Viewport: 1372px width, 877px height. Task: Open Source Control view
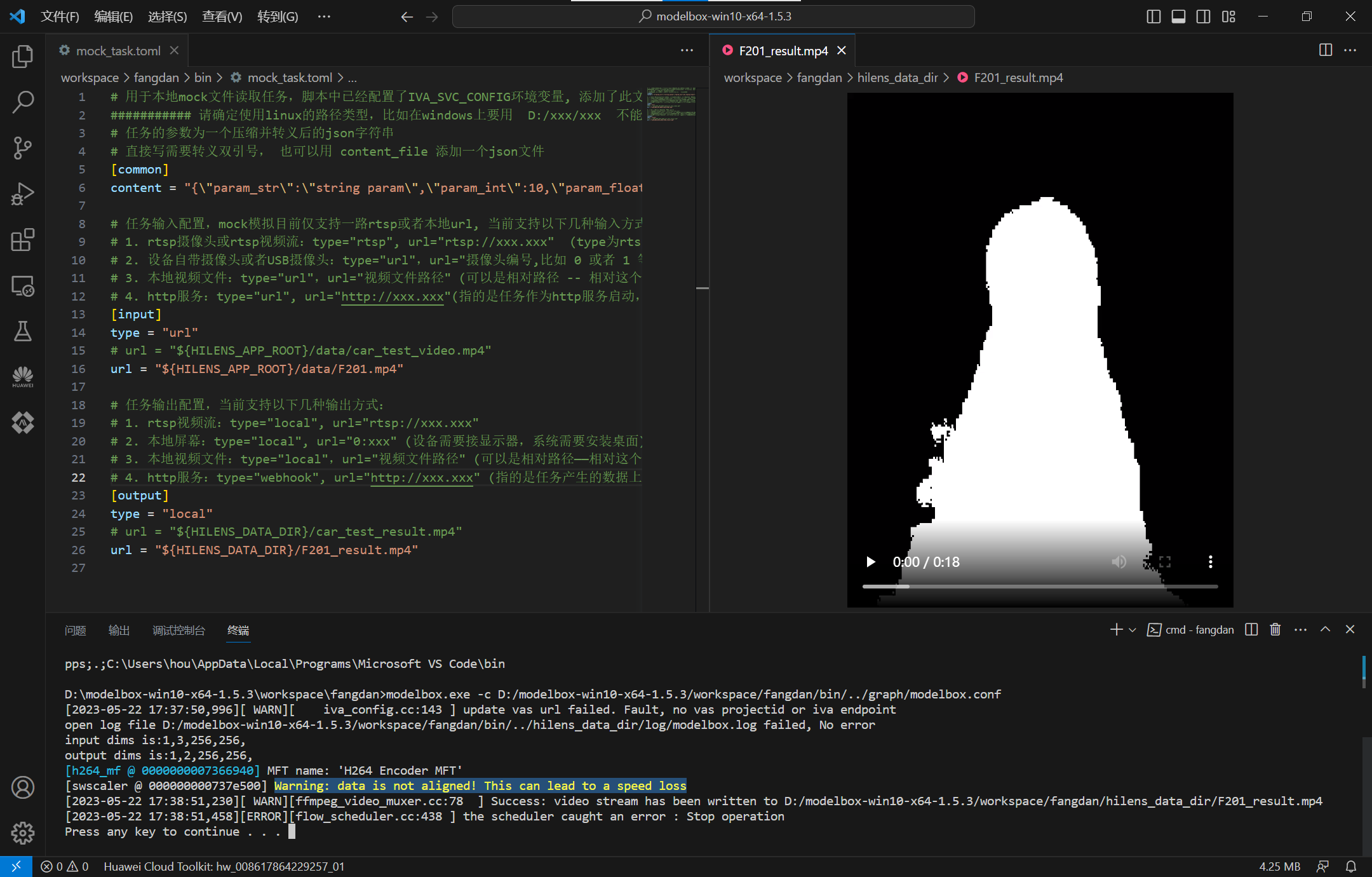pyautogui.click(x=23, y=148)
